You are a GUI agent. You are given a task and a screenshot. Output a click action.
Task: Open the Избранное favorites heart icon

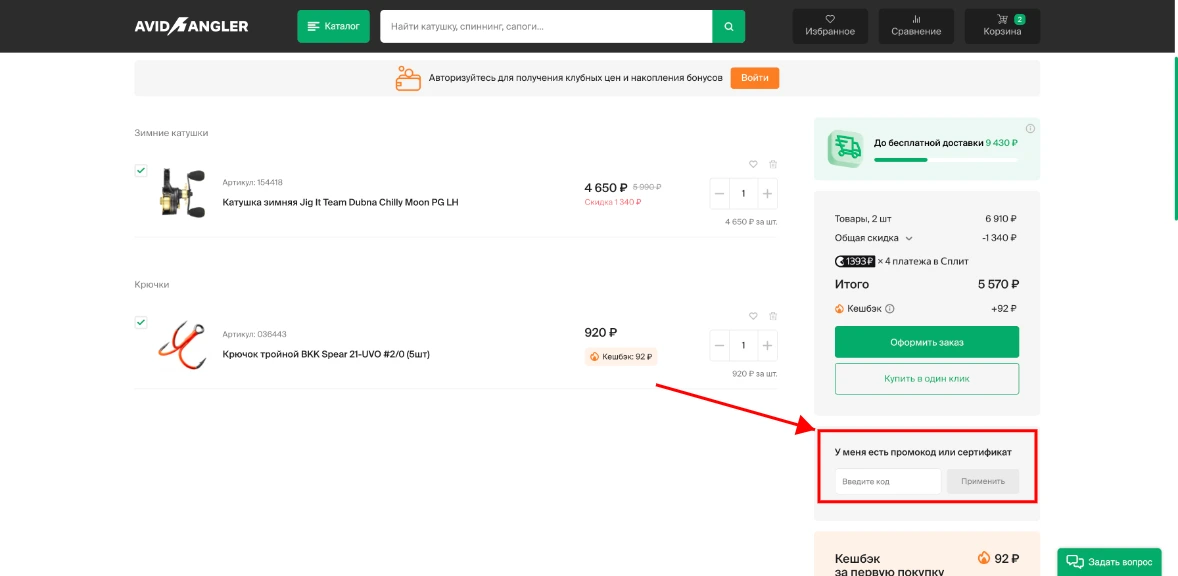pos(830,19)
